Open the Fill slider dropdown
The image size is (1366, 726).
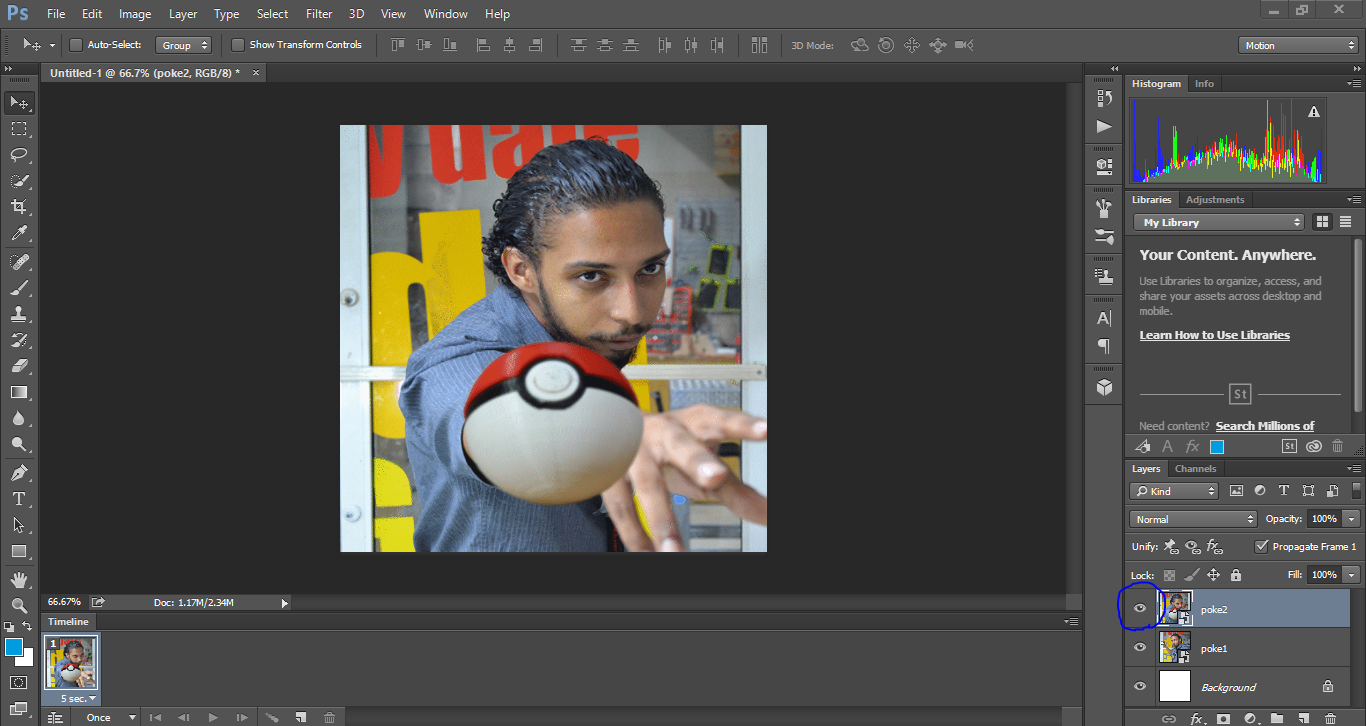1352,575
